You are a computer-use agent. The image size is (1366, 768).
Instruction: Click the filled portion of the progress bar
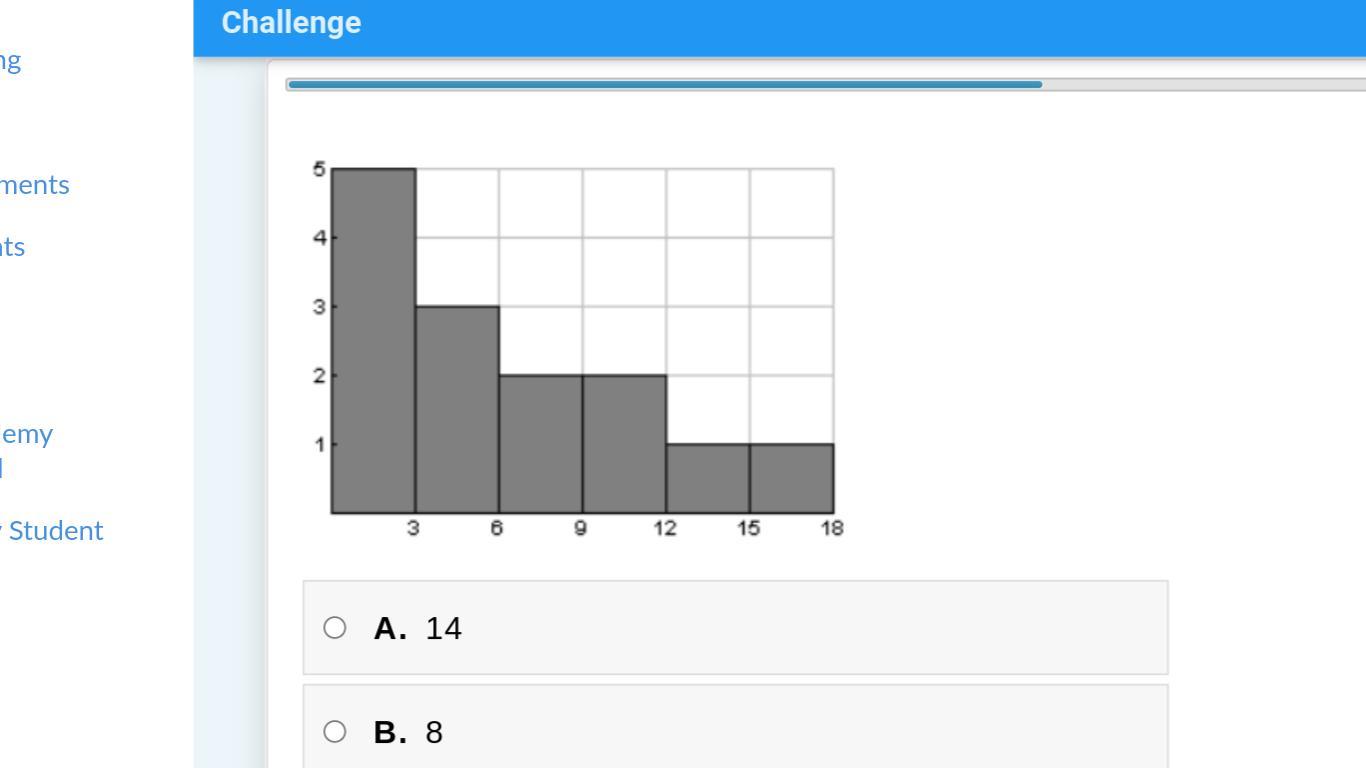[x=665, y=85]
